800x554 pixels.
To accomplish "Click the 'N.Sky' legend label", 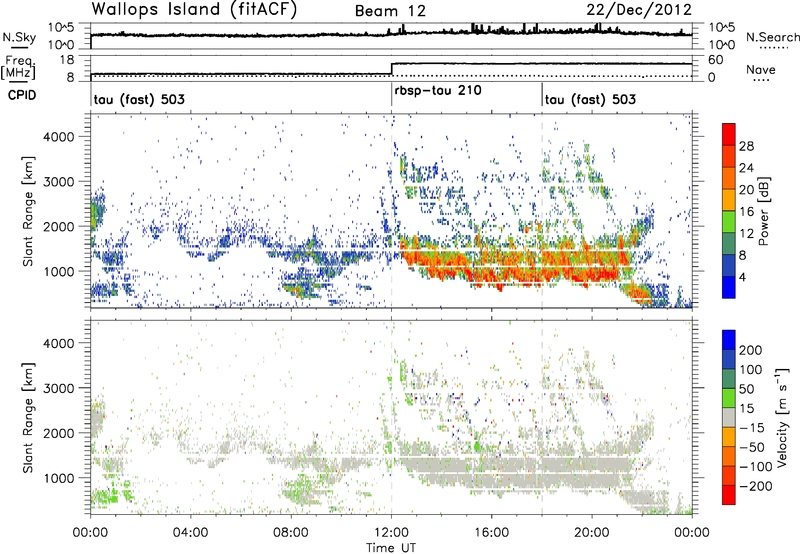I will coord(19,37).
